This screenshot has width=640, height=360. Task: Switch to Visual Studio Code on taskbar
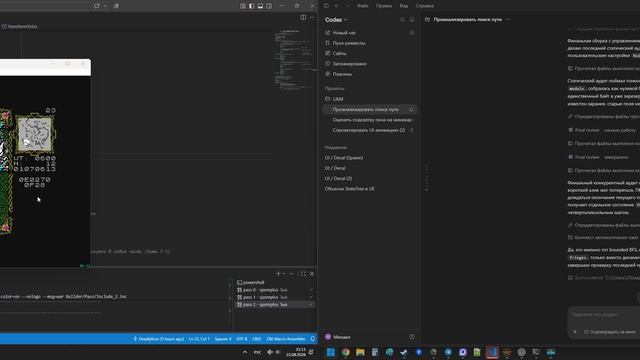492,352
